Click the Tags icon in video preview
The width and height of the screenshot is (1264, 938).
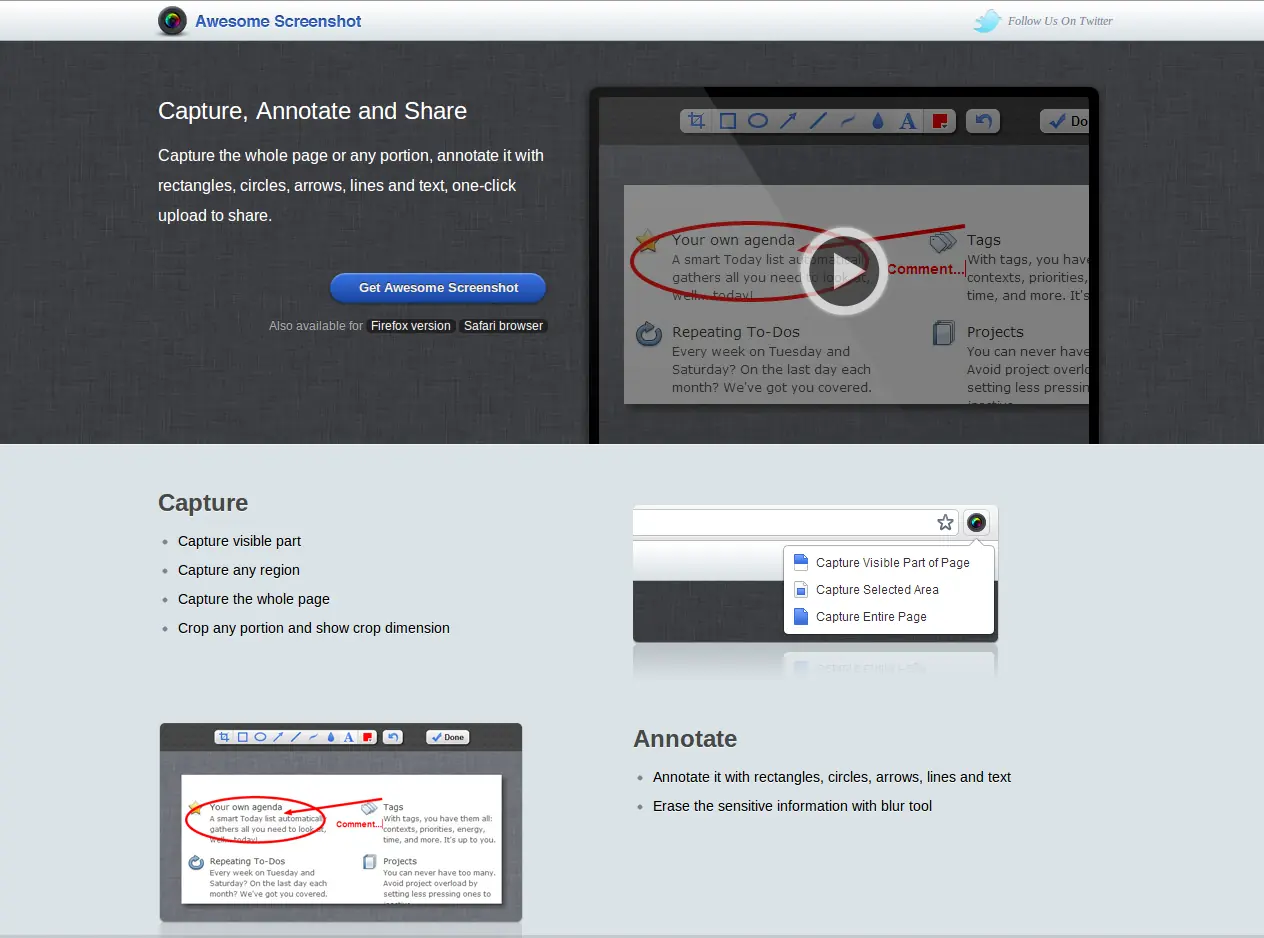943,241
